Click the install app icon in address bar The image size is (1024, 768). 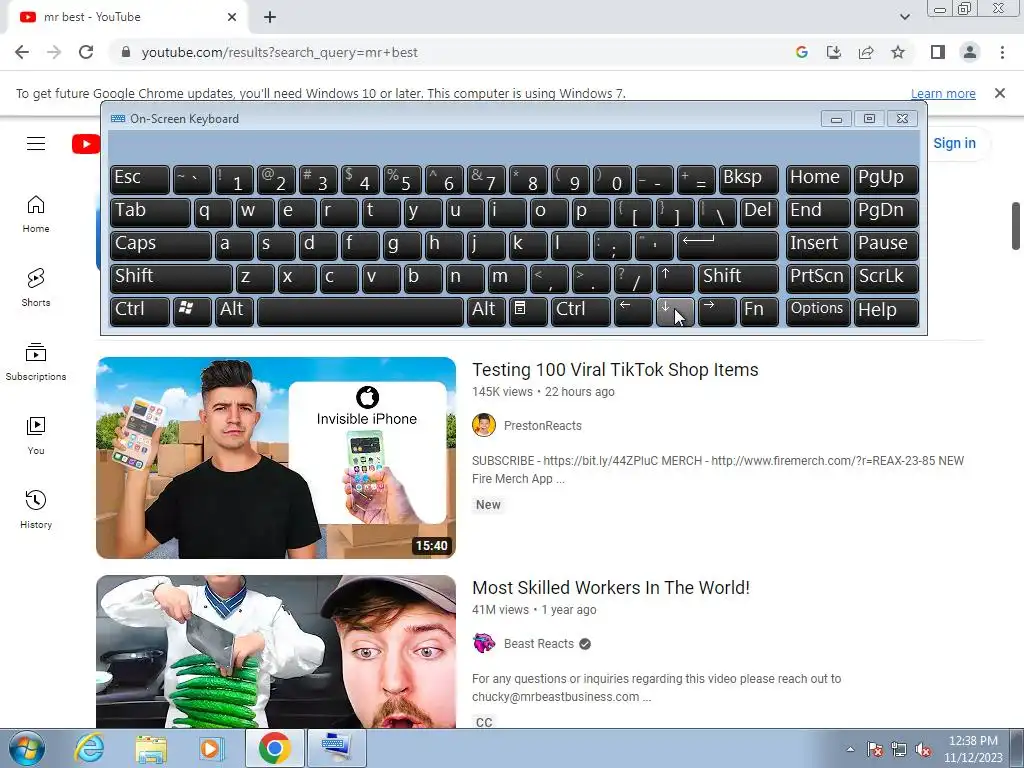point(834,52)
